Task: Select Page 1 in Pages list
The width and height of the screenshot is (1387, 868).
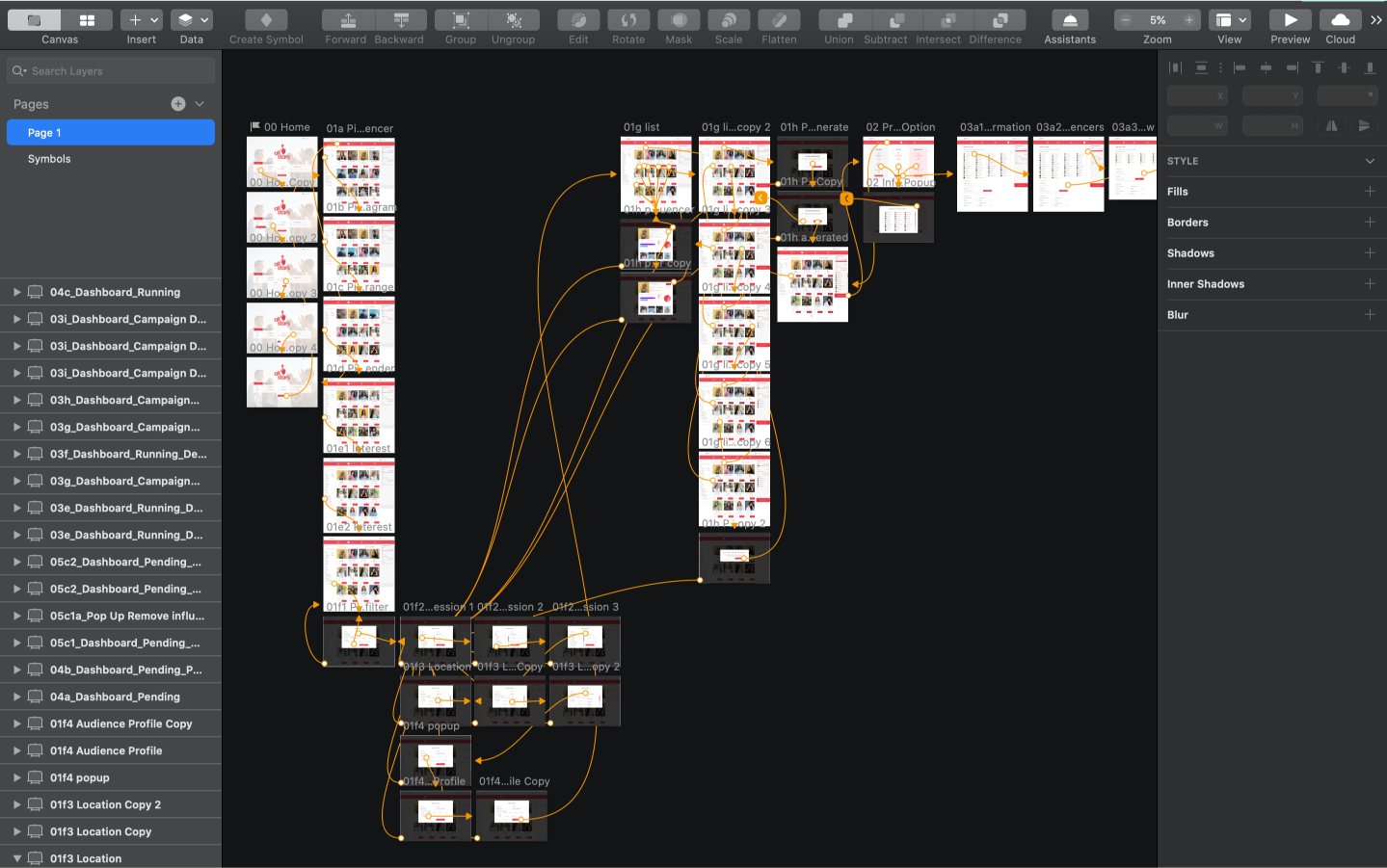Action: [111, 133]
